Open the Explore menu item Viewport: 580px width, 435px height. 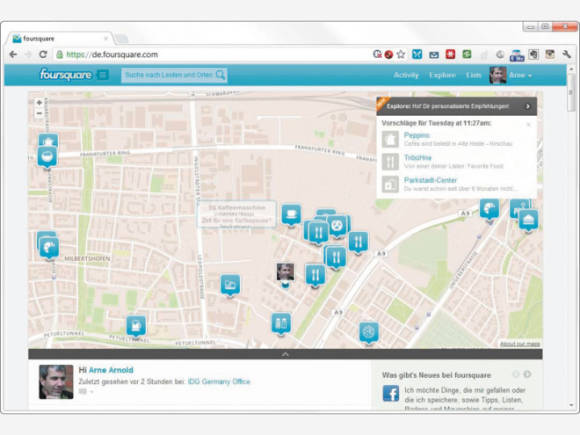point(442,75)
